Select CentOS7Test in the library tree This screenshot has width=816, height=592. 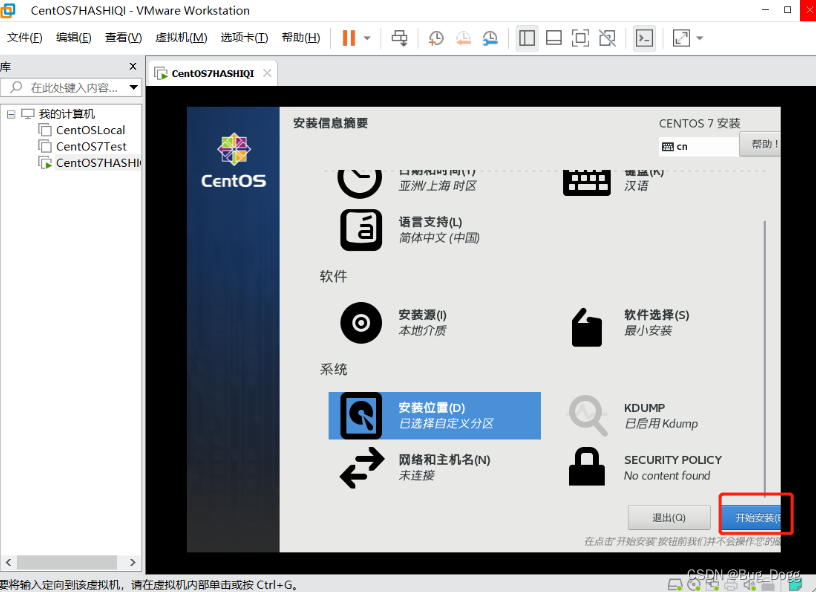point(91,147)
